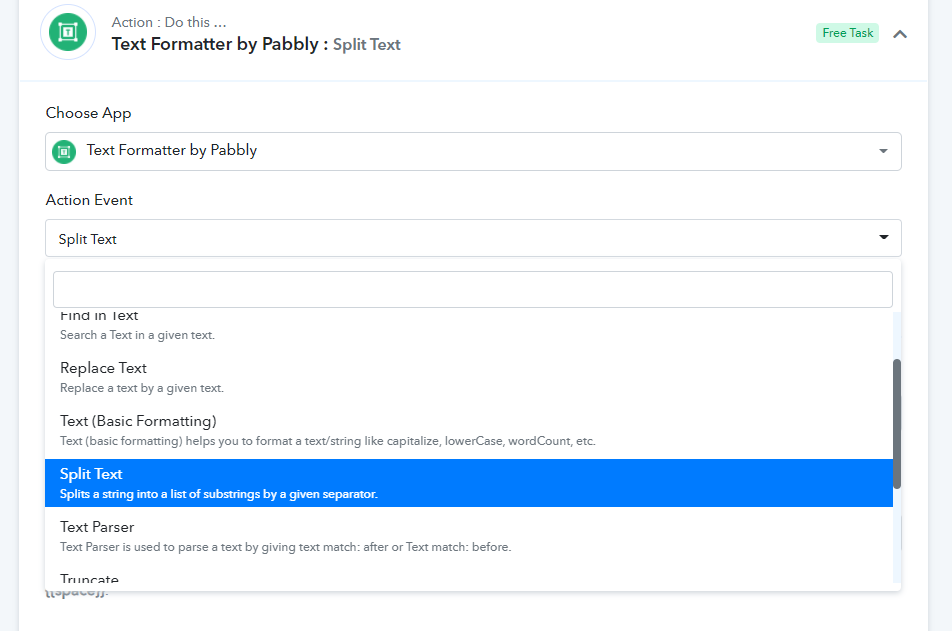Click the Action Event label
Viewport: 952px width, 631px height.
[x=89, y=200]
